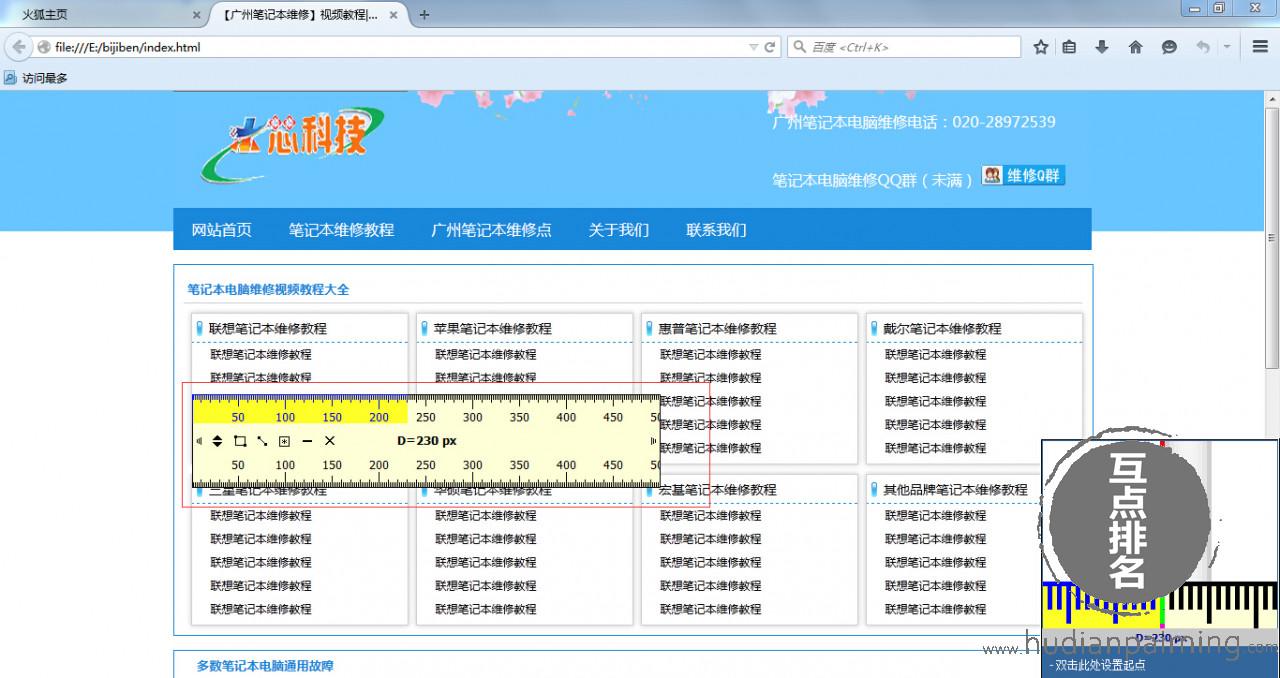Open the 网站首页 navigation item
The width and height of the screenshot is (1280, 678).
click(x=222, y=230)
